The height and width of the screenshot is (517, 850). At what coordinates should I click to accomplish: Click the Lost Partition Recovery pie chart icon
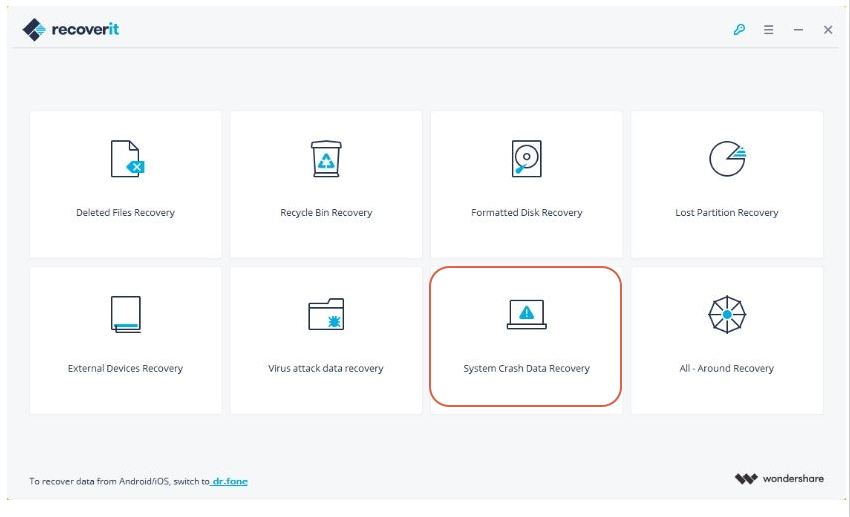tap(727, 159)
